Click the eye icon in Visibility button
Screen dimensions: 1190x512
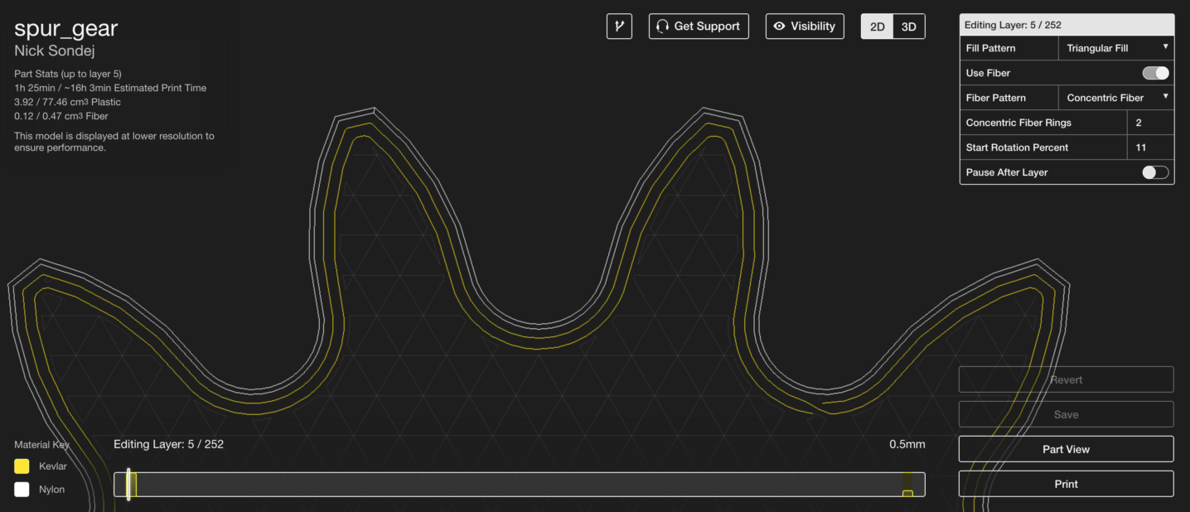pyautogui.click(x=780, y=26)
